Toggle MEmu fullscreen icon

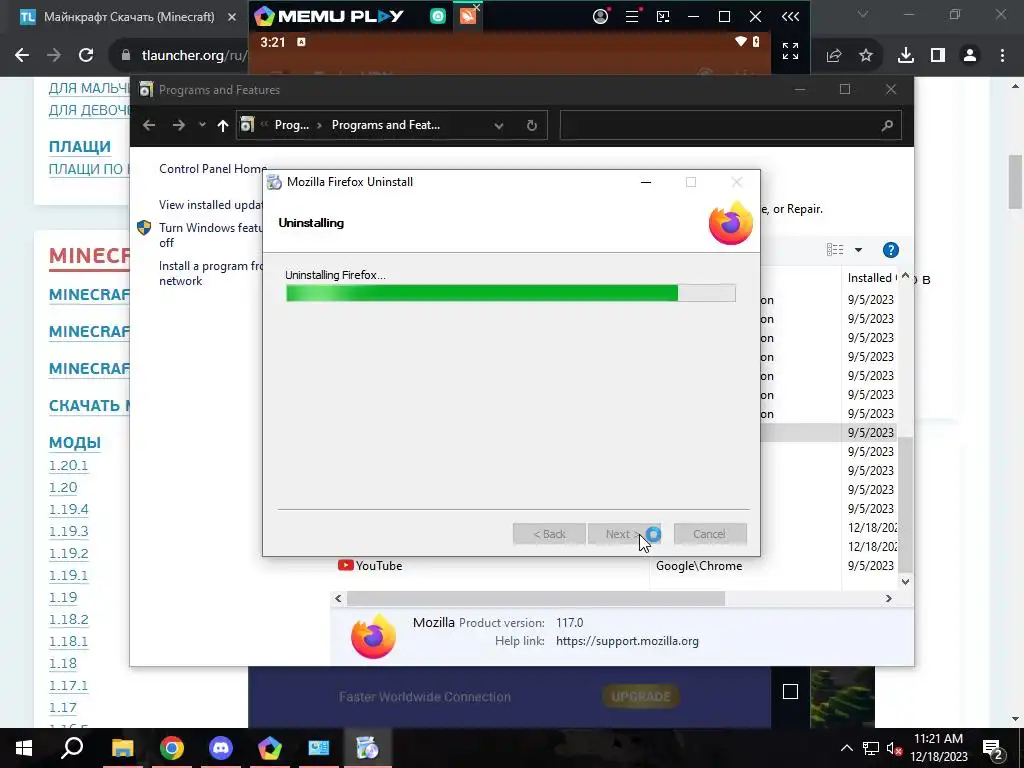pos(790,51)
